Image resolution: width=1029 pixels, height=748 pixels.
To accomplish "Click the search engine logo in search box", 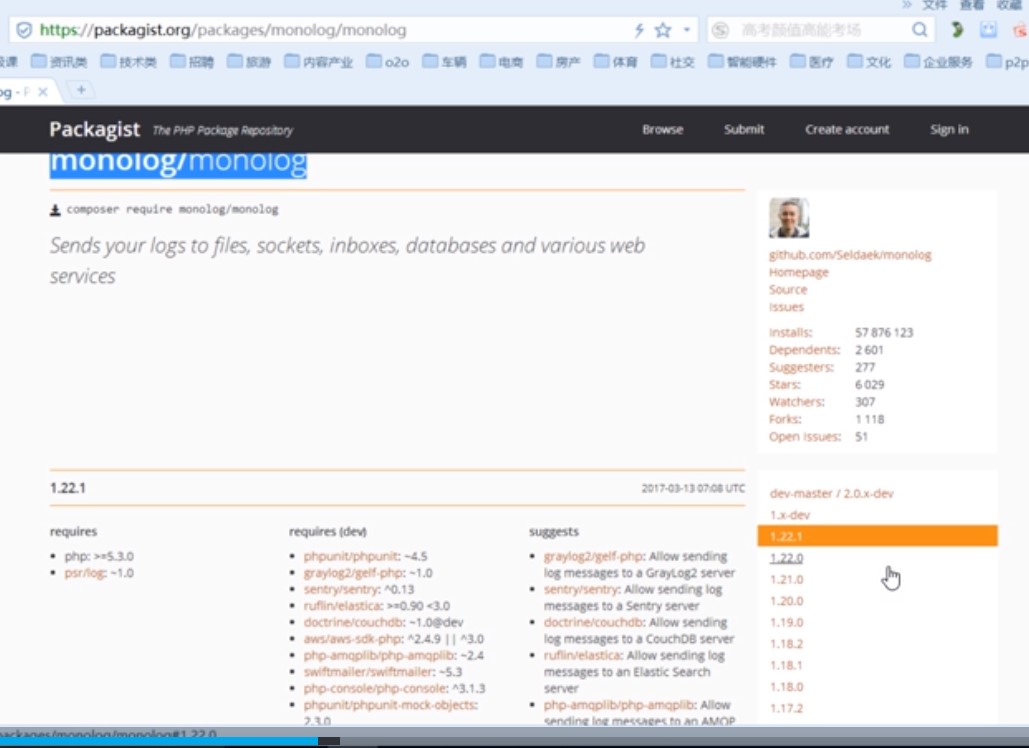I will [720, 30].
